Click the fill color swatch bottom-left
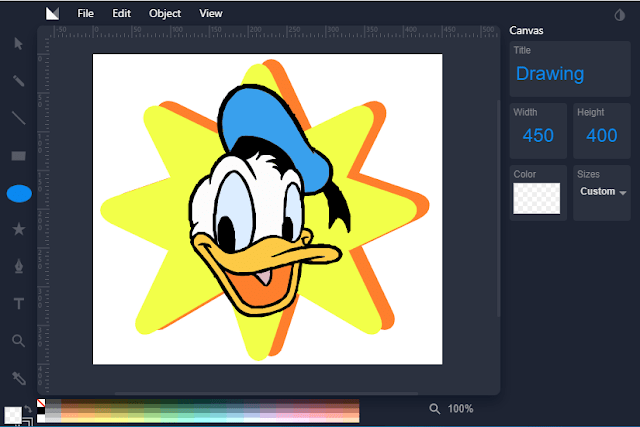The height and width of the screenshot is (427, 640). pyautogui.click(x=13, y=415)
